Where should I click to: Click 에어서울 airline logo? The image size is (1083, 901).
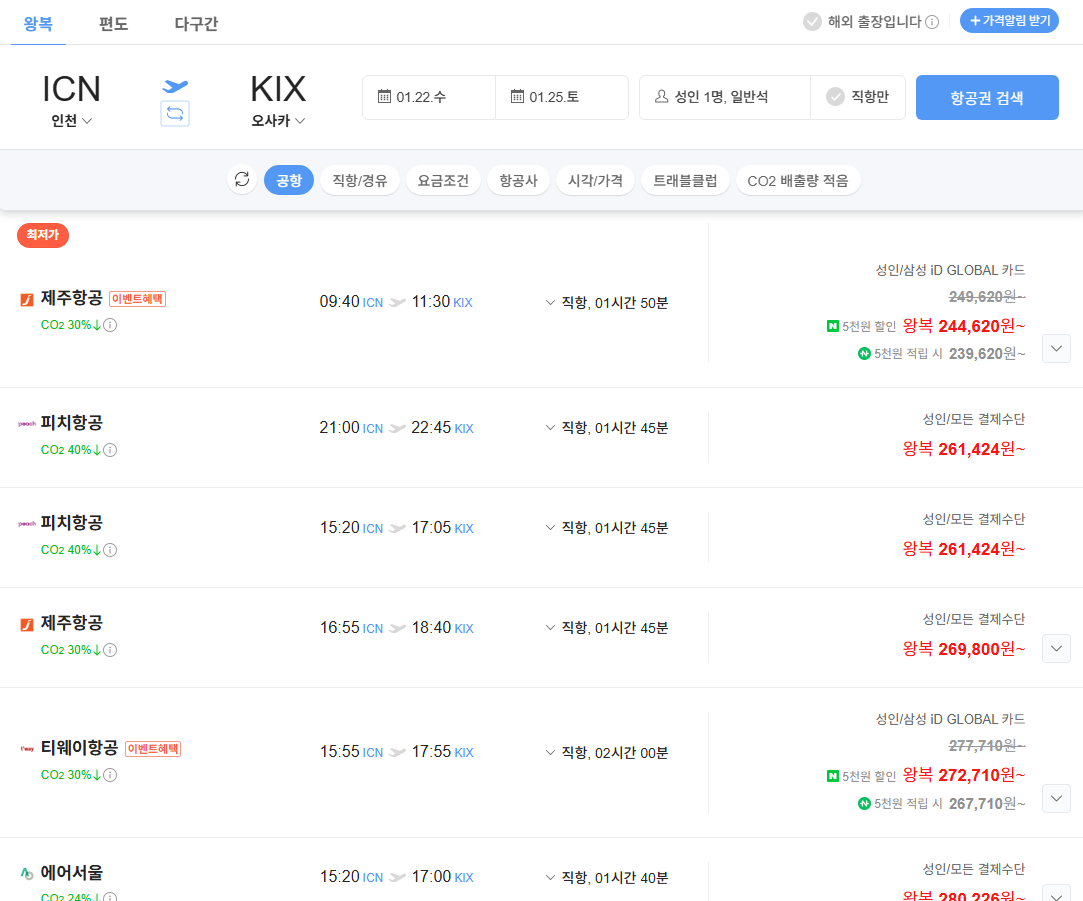27,873
